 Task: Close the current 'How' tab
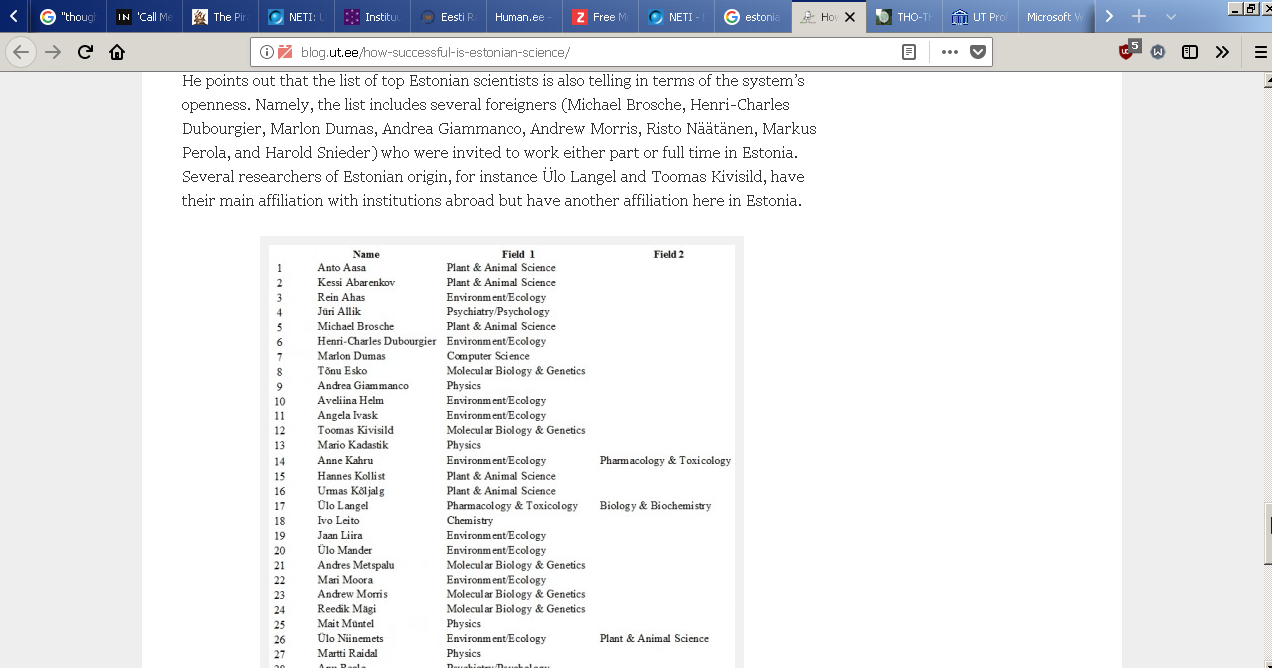point(849,17)
